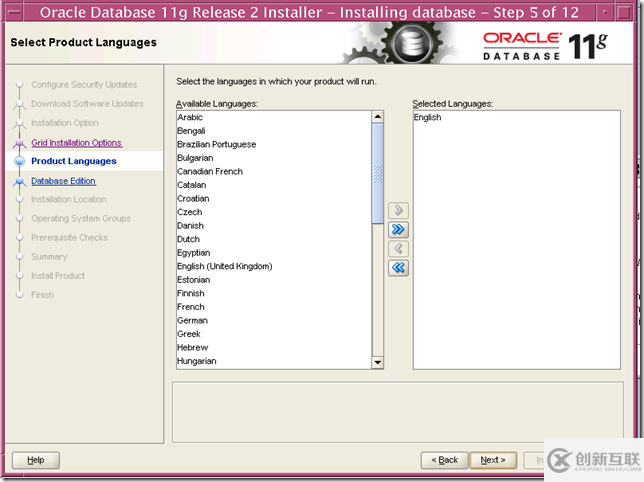Select Egyptian in Available Languages

(x=274, y=253)
